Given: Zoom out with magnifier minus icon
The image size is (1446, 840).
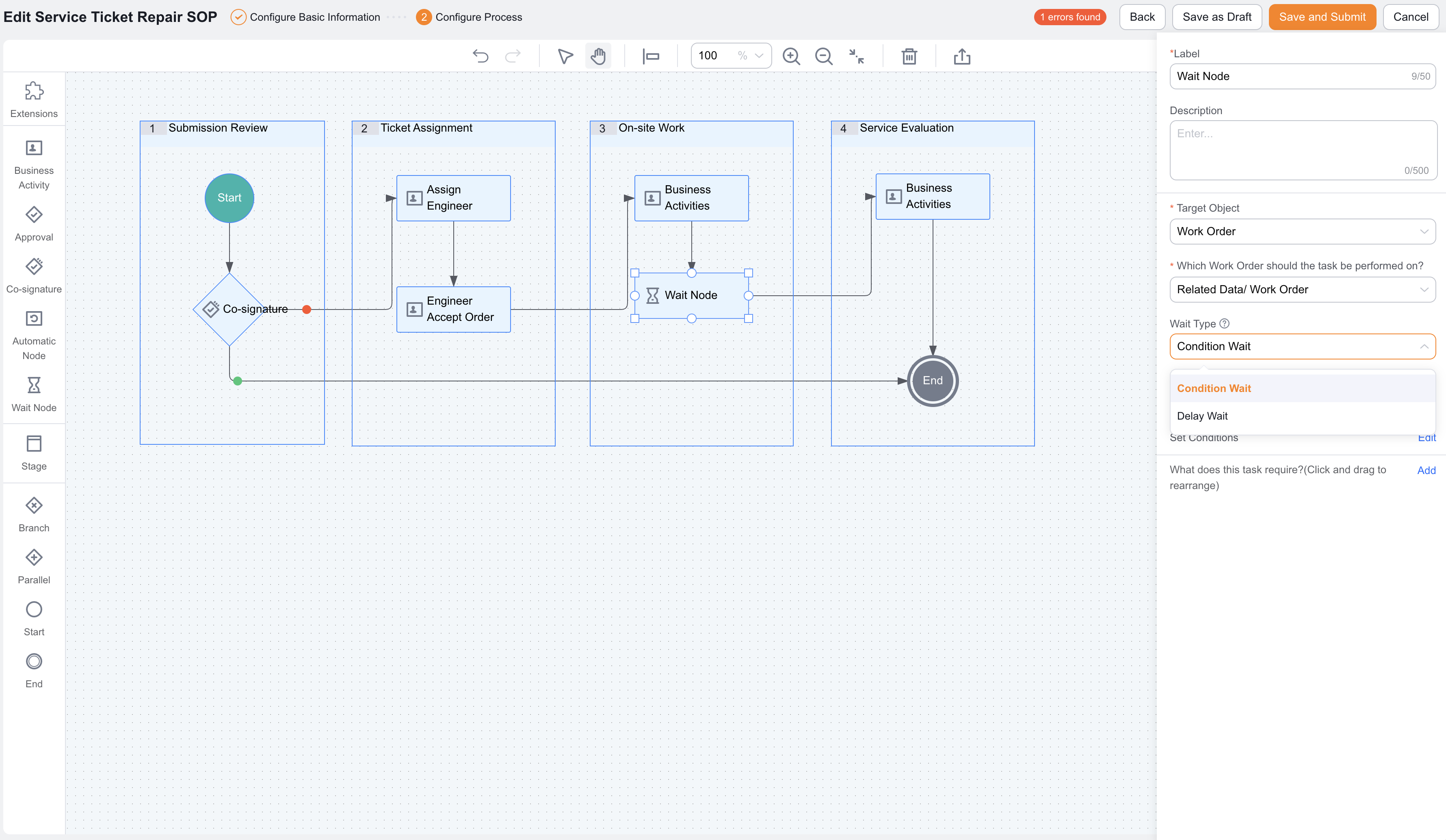Looking at the screenshot, I should pyautogui.click(x=824, y=56).
